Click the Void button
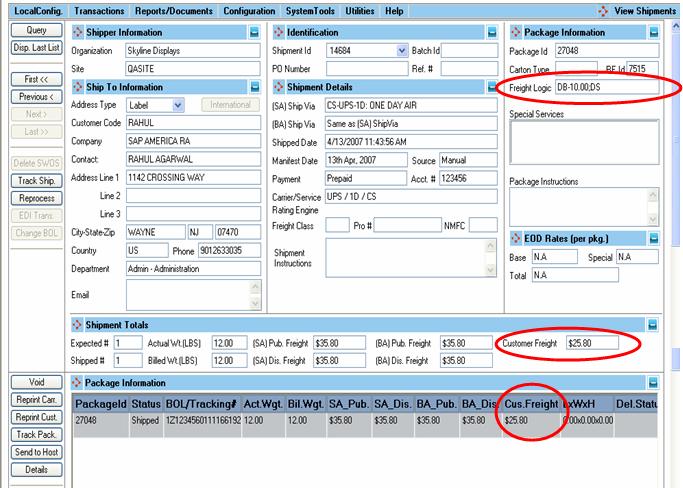 pos(35,382)
